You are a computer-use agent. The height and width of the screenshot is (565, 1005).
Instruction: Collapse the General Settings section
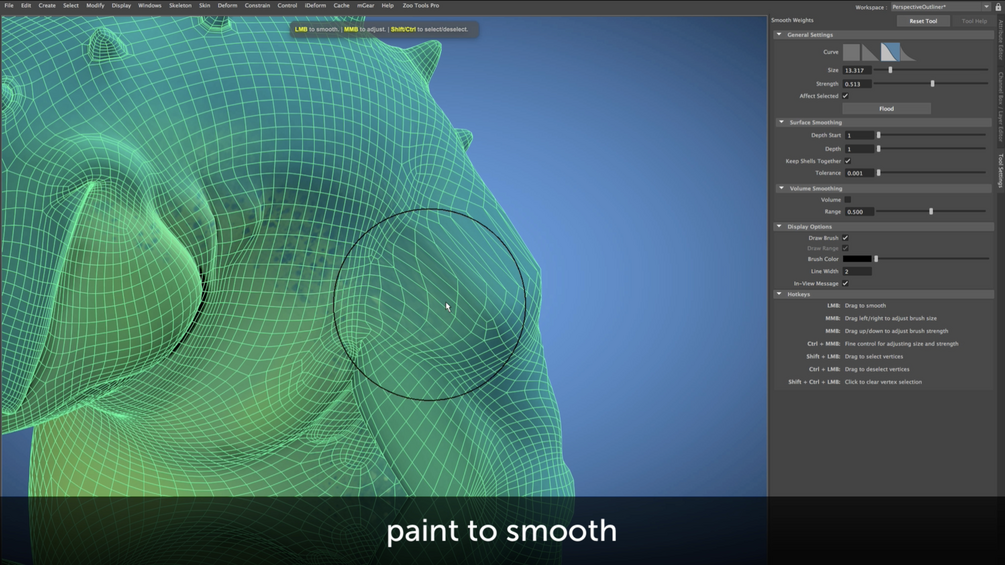coord(779,35)
